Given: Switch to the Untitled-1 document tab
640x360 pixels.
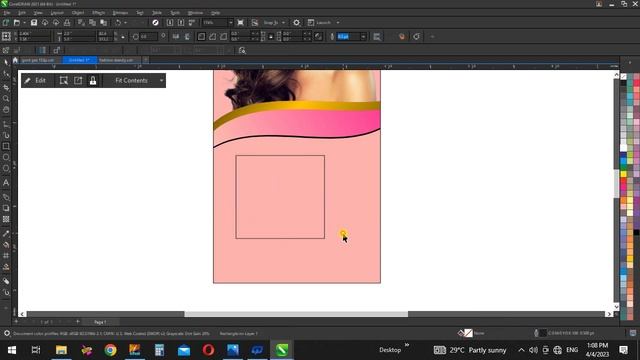Looking at the screenshot, I should pos(79,60).
